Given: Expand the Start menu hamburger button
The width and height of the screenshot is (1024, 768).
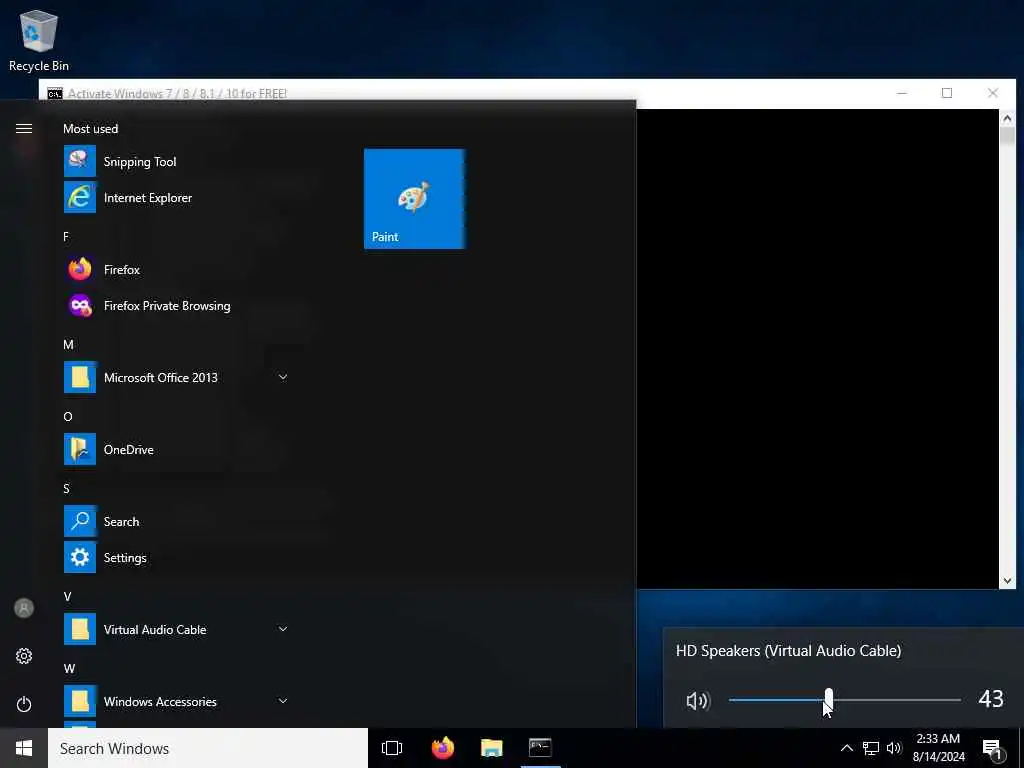Looking at the screenshot, I should click(x=24, y=129).
